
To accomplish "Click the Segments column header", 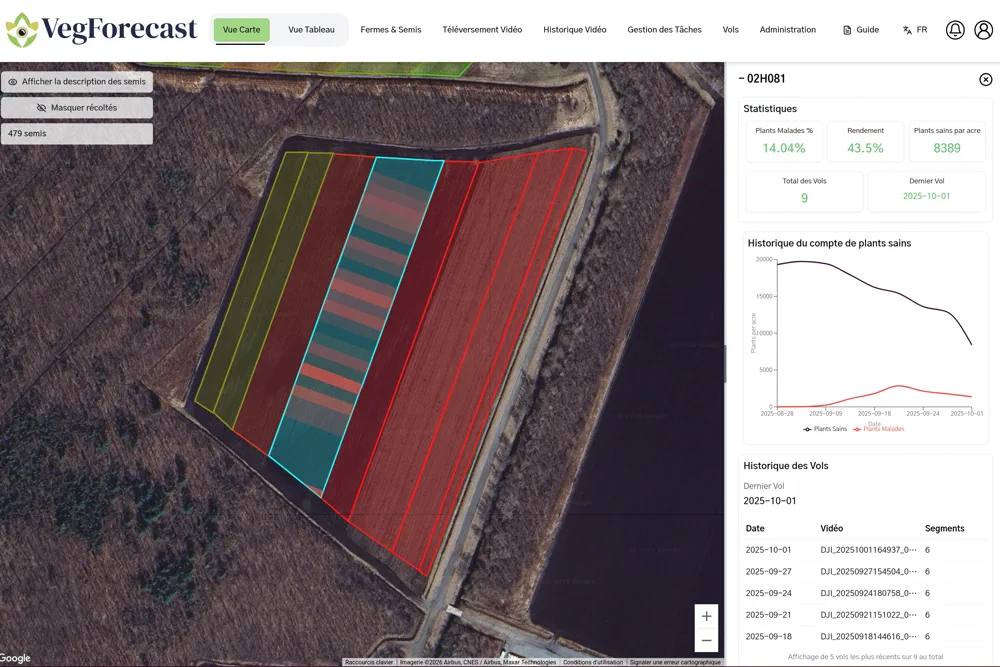I will tap(945, 529).
